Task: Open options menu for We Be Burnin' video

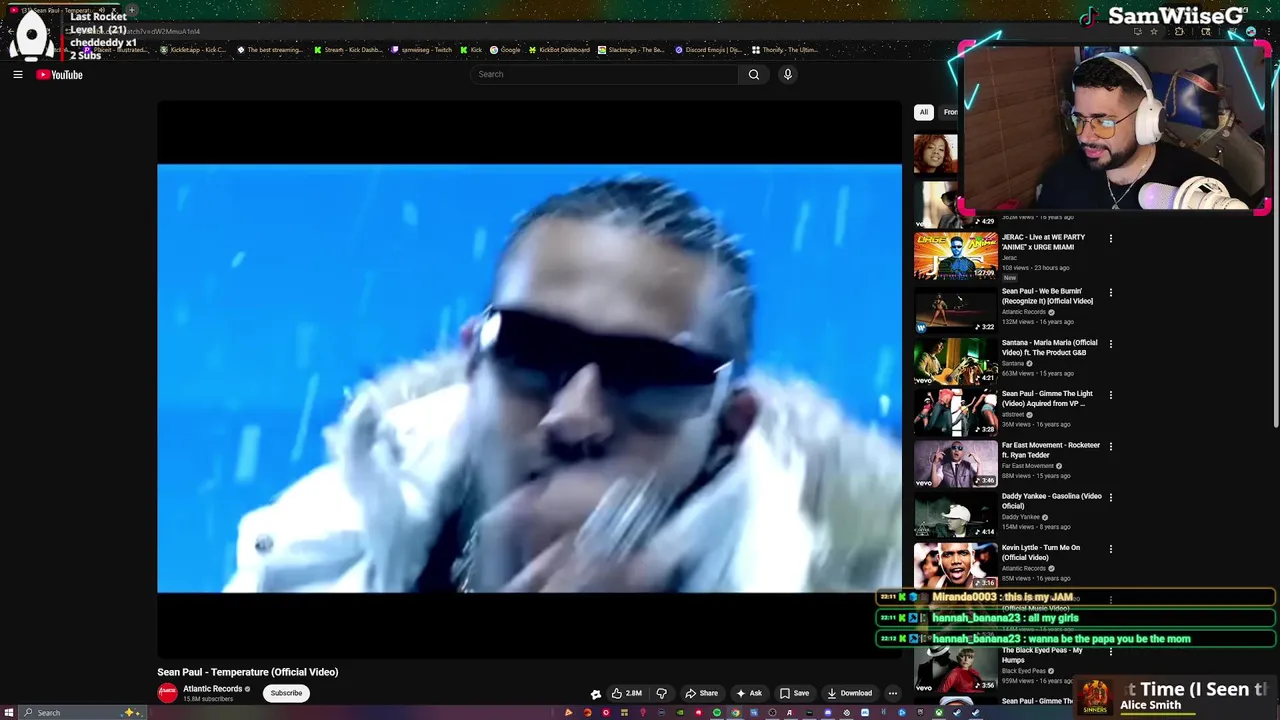Action: pyautogui.click(x=1110, y=293)
